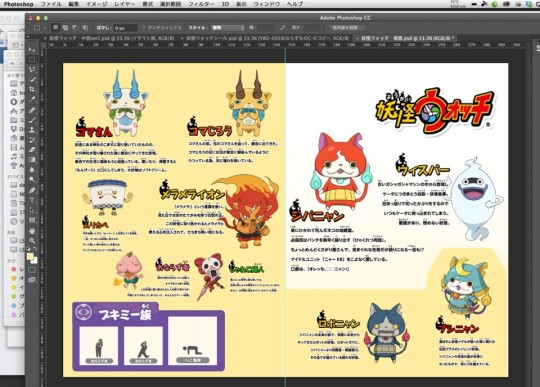Choose Add to Selection mode

click(65, 28)
